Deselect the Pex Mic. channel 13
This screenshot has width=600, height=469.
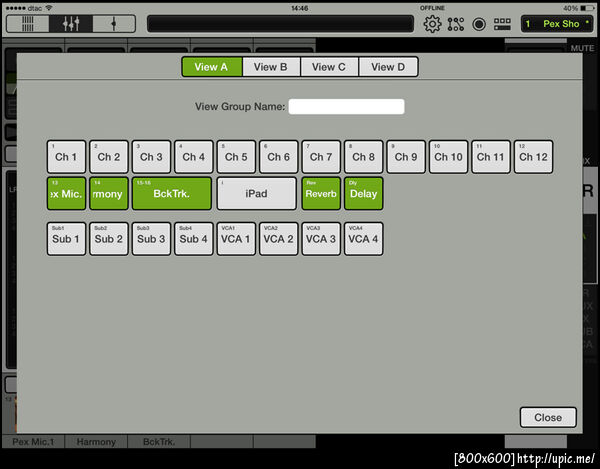[x=66, y=194]
